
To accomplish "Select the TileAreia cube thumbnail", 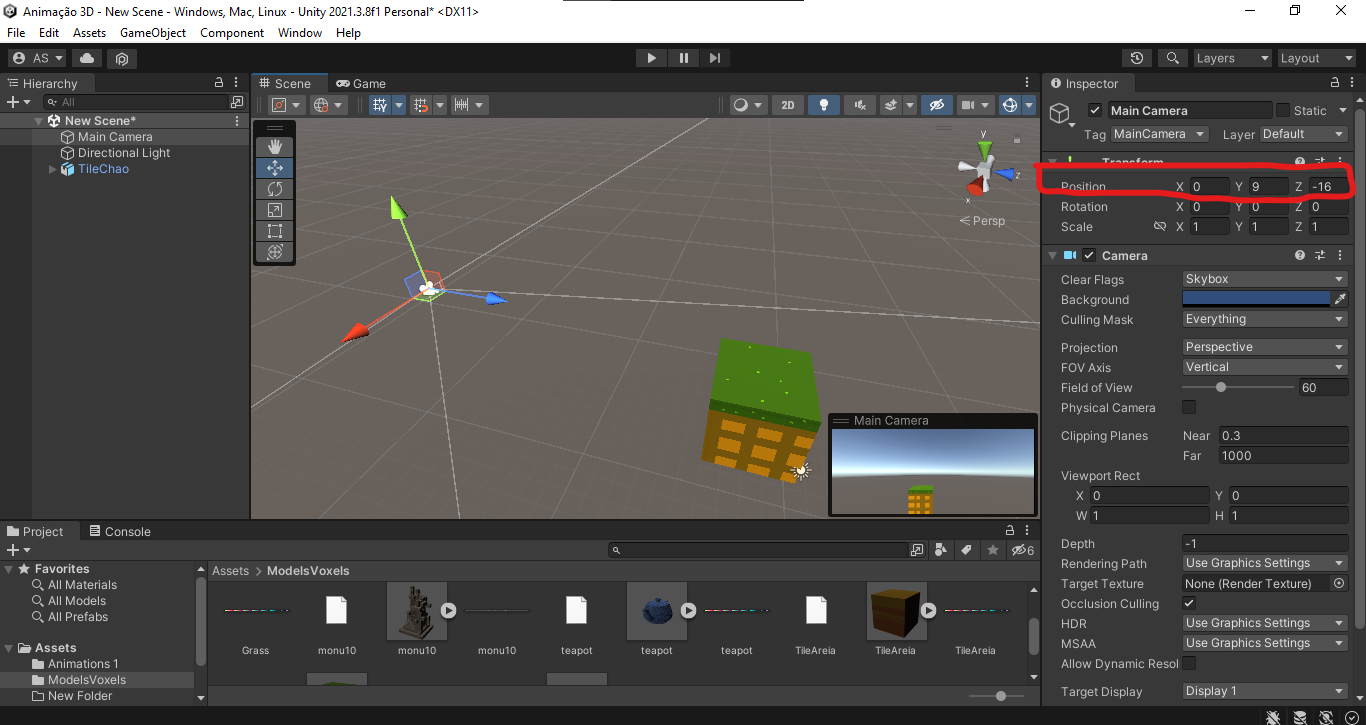I will pyautogui.click(x=895, y=612).
